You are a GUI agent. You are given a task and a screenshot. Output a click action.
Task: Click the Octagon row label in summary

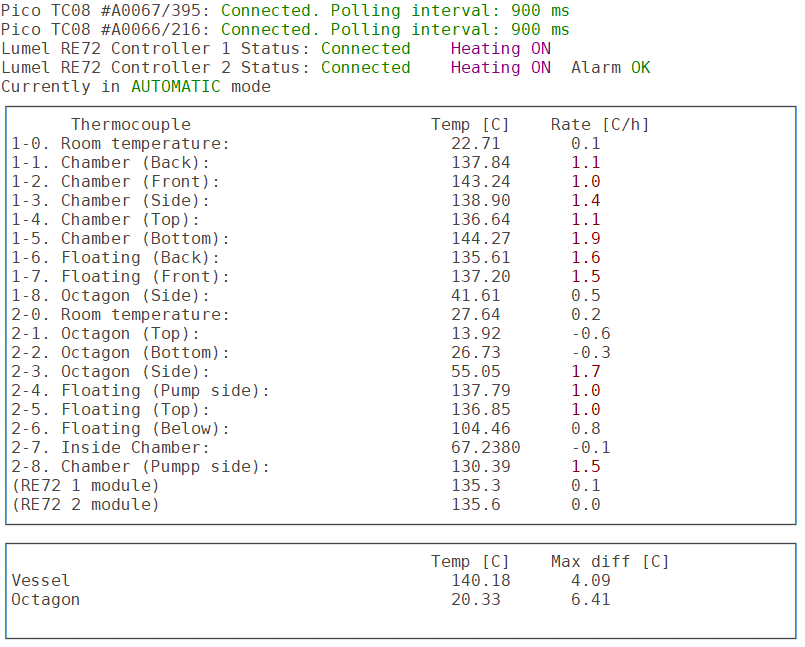45,599
